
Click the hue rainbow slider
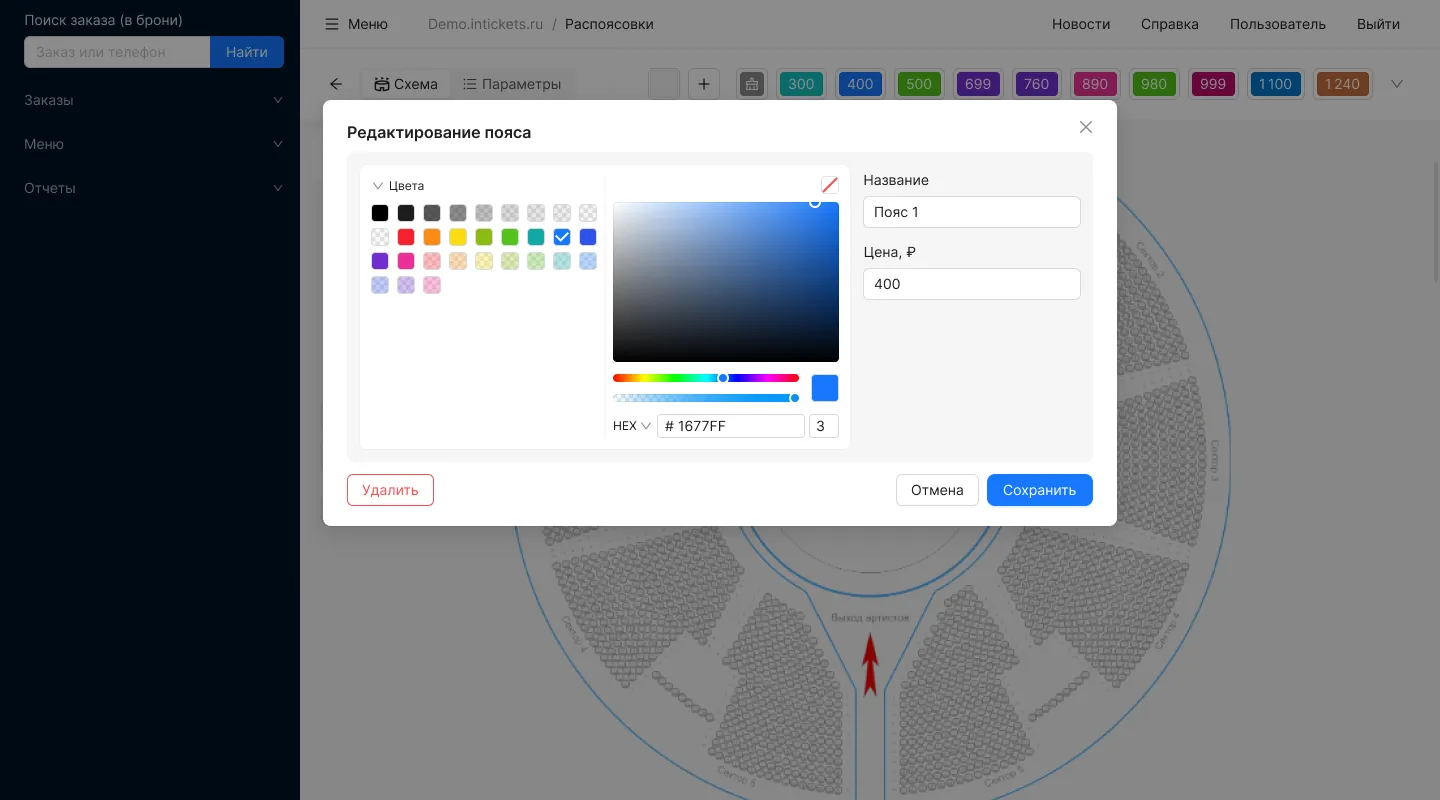[705, 378]
